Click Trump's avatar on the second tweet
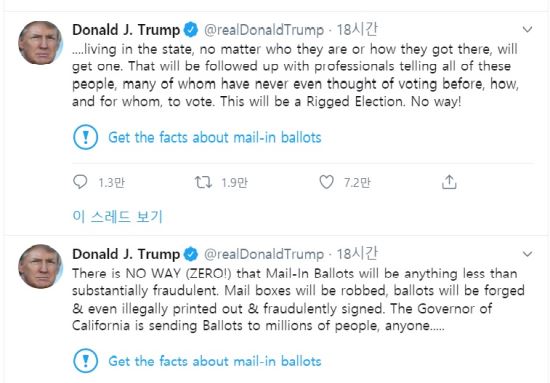This screenshot has height=383, width=550. [x=40, y=267]
